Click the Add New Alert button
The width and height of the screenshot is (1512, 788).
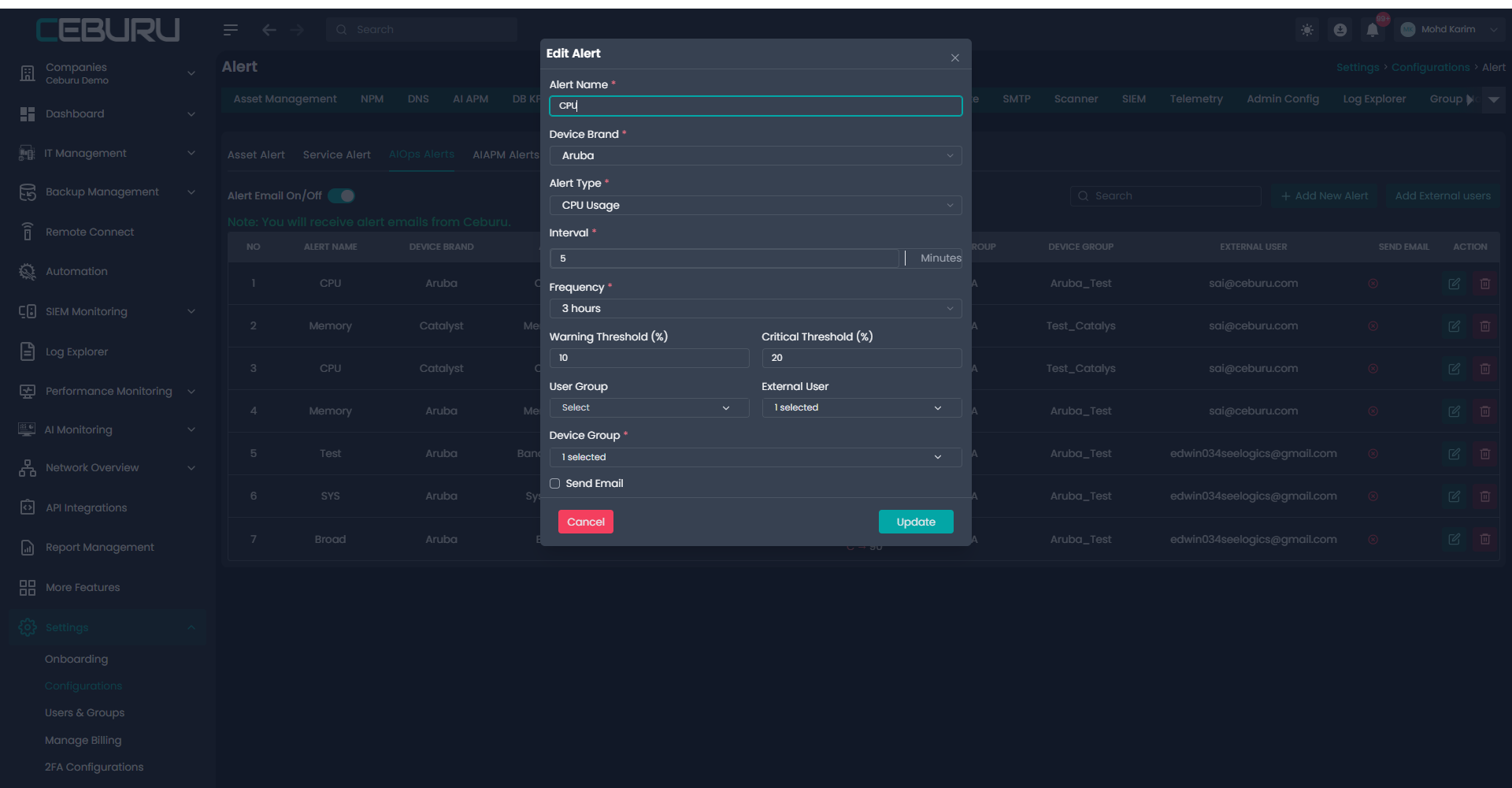tap(1325, 196)
